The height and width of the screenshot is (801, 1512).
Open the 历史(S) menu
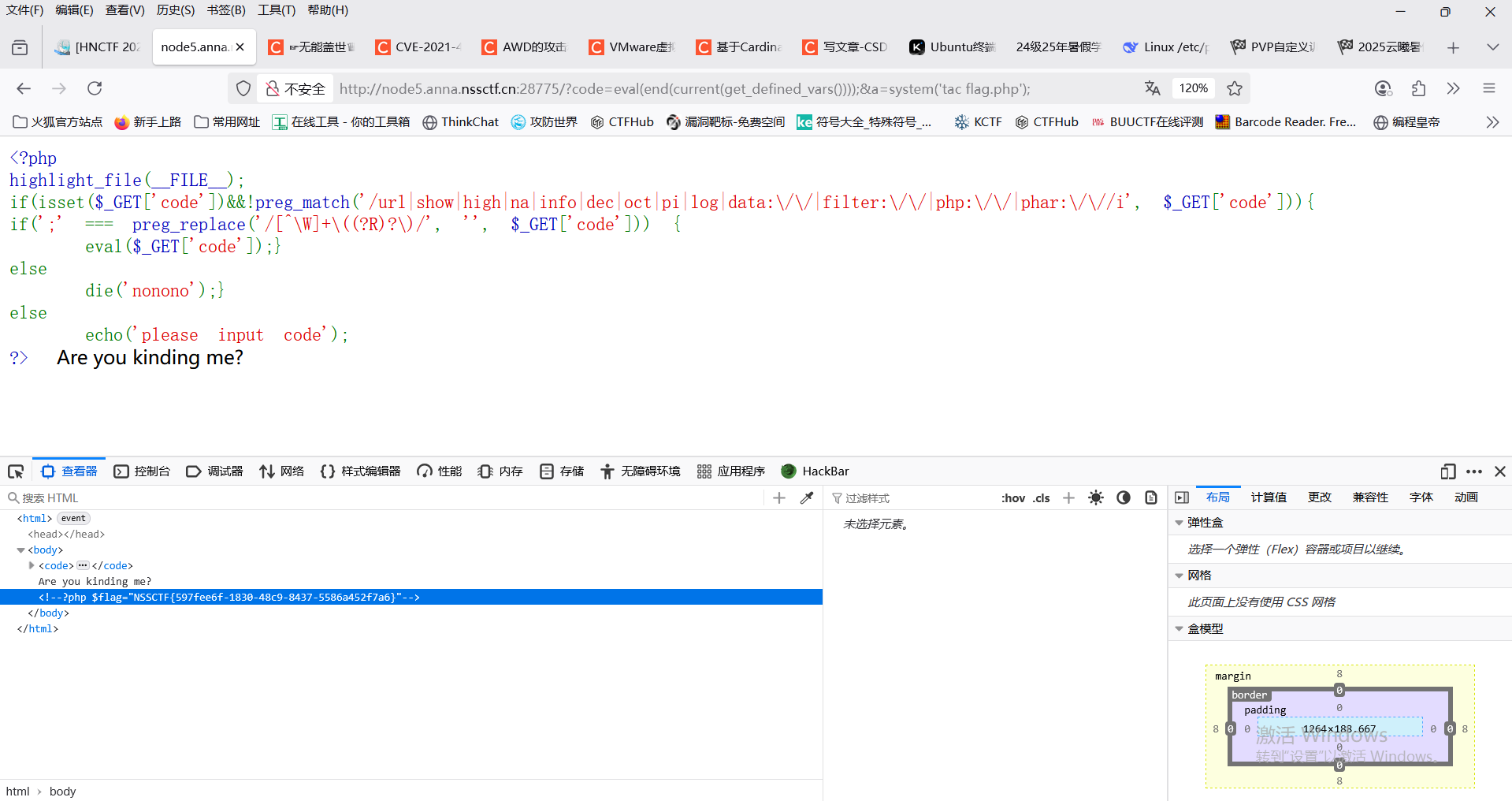click(176, 10)
